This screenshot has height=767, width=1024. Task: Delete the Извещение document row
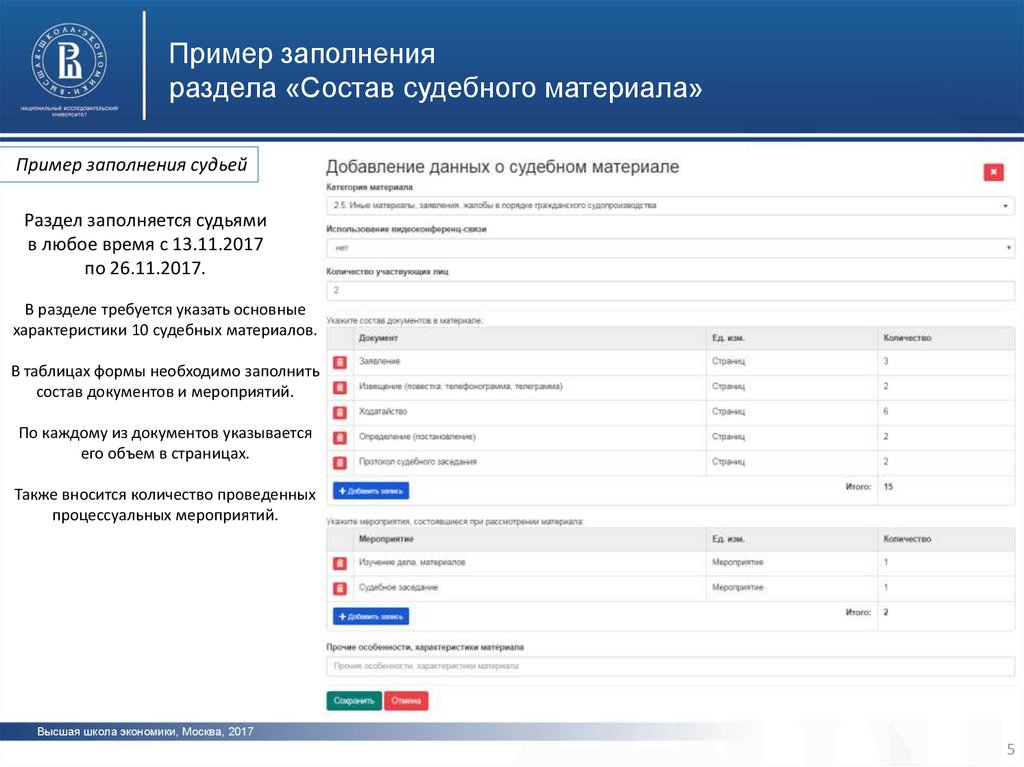(x=339, y=386)
